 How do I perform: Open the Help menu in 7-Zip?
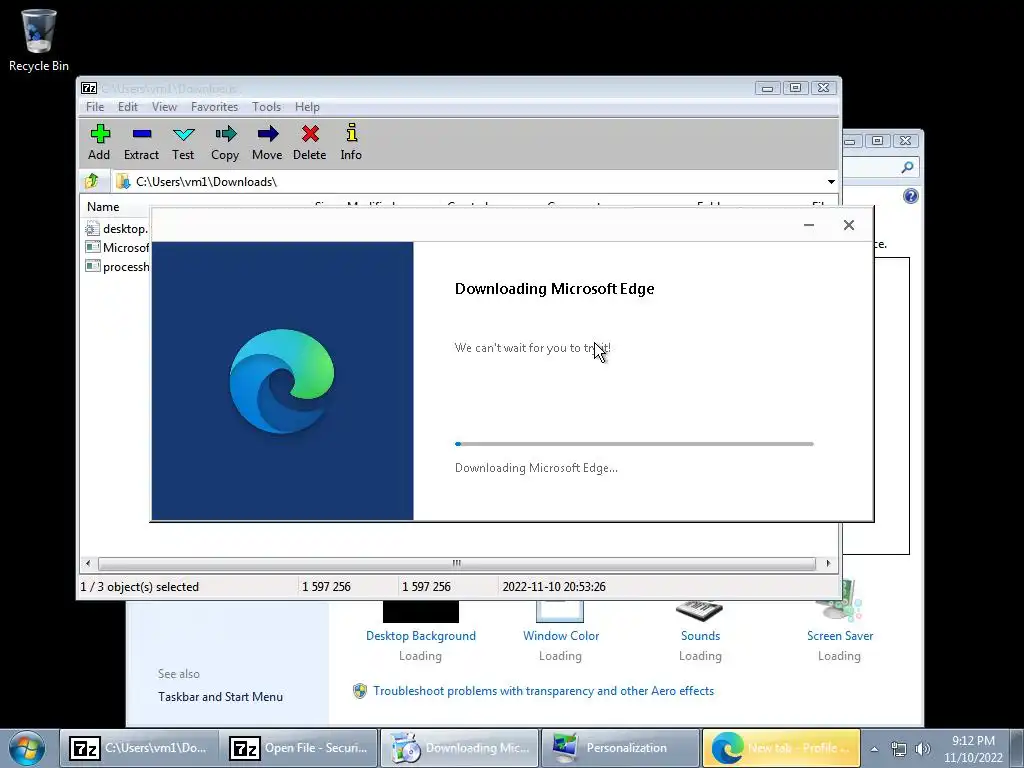(x=307, y=106)
